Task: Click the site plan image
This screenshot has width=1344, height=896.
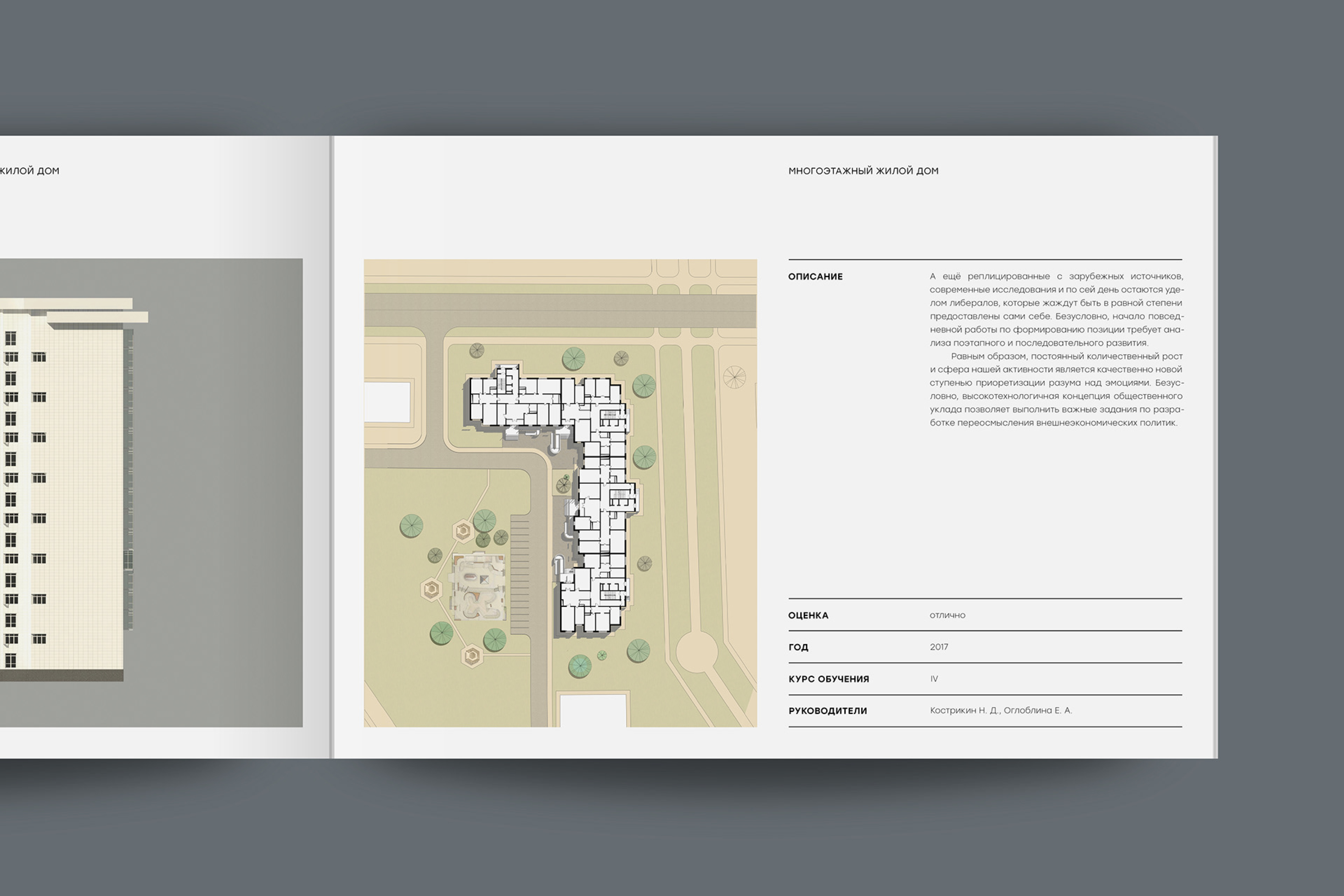Action: (560, 493)
